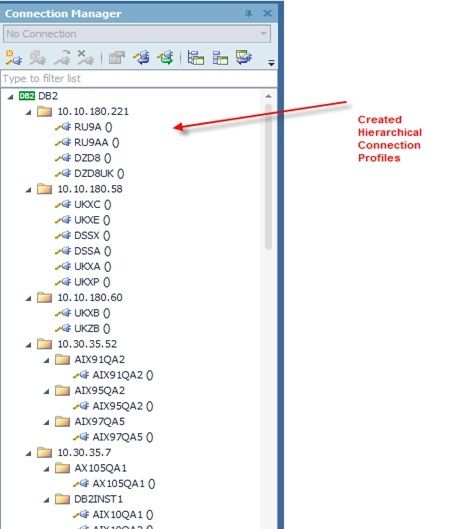Image resolution: width=461 pixels, height=529 pixels.
Task: Select the AIX91QA2 () connection profile
Action: coord(123,375)
